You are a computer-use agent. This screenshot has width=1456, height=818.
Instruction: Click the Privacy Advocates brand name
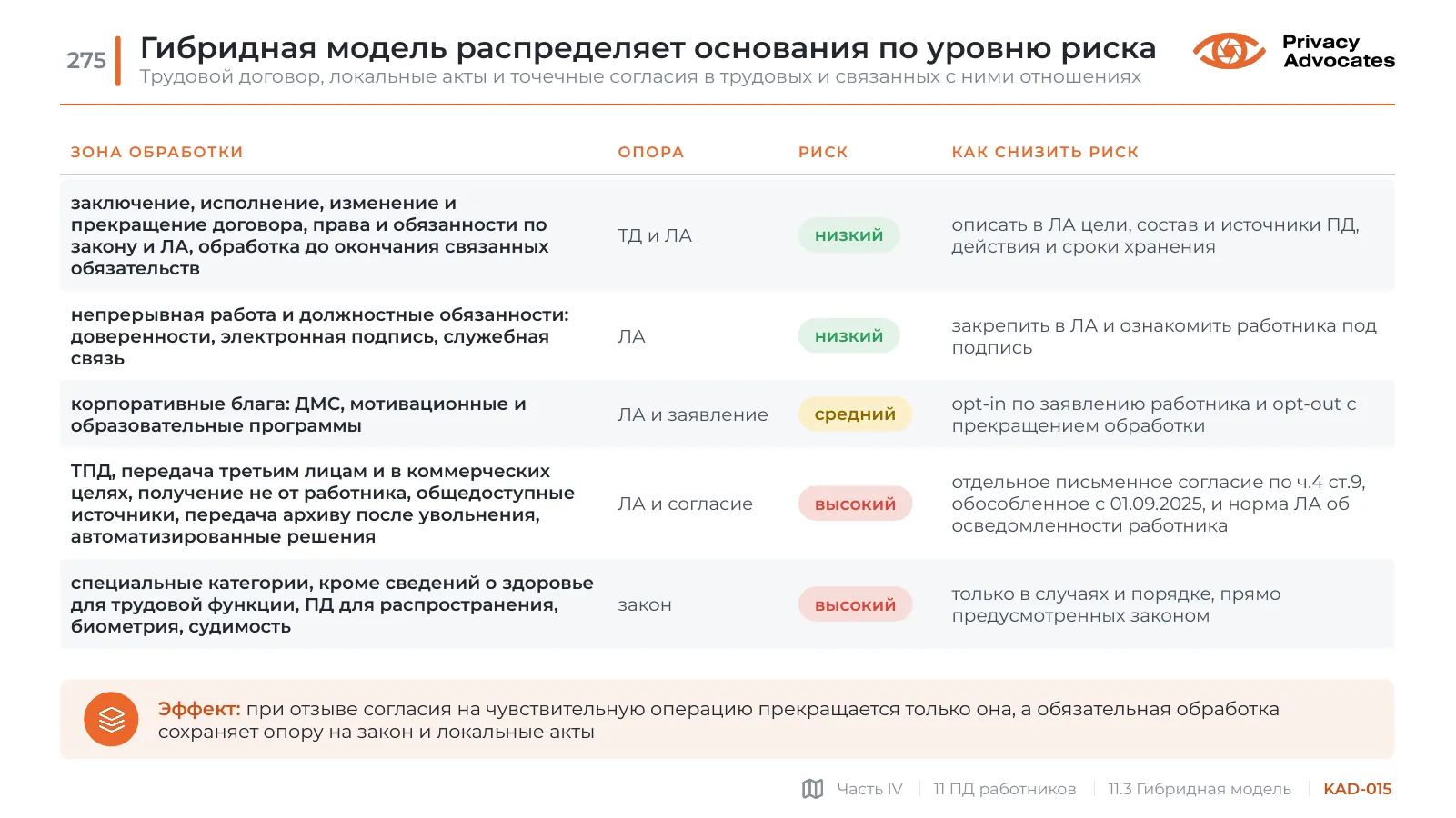pyautogui.click(x=1339, y=51)
